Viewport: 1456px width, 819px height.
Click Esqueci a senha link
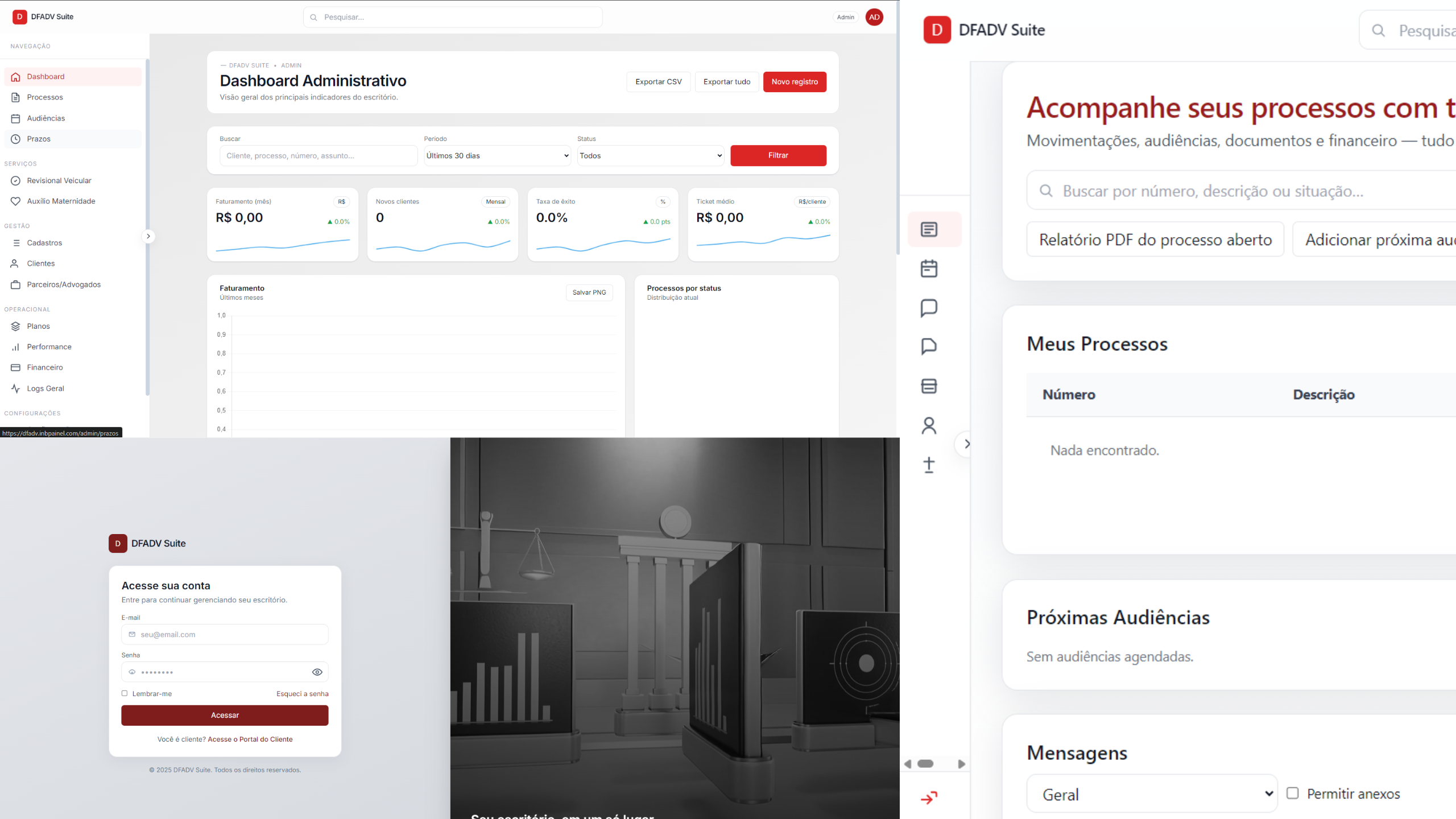click(302, 694)
